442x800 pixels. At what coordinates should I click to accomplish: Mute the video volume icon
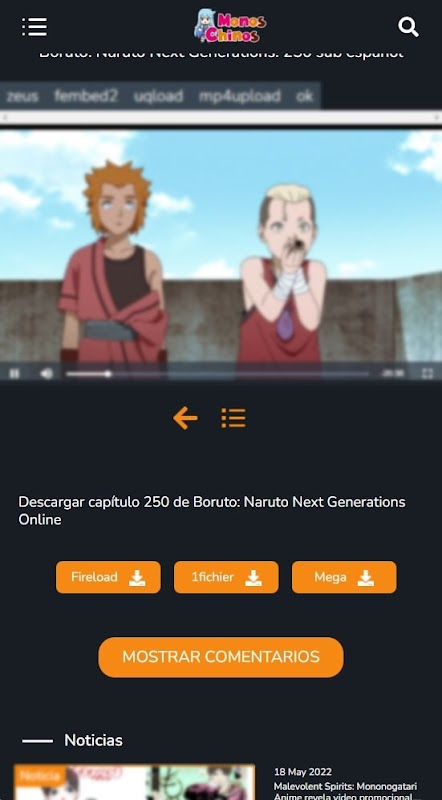click(46, 374)
